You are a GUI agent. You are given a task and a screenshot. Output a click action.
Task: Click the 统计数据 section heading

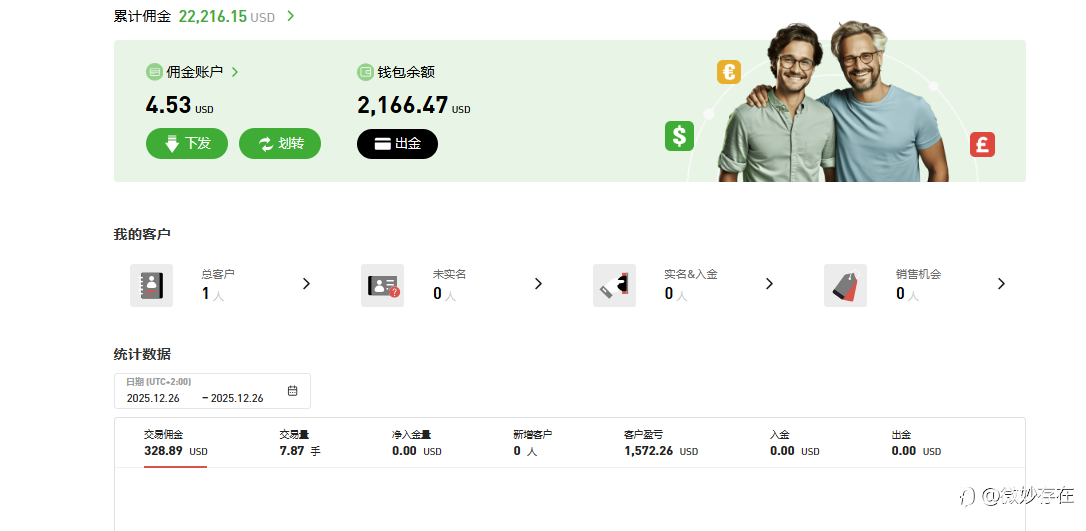coord(142,354)
